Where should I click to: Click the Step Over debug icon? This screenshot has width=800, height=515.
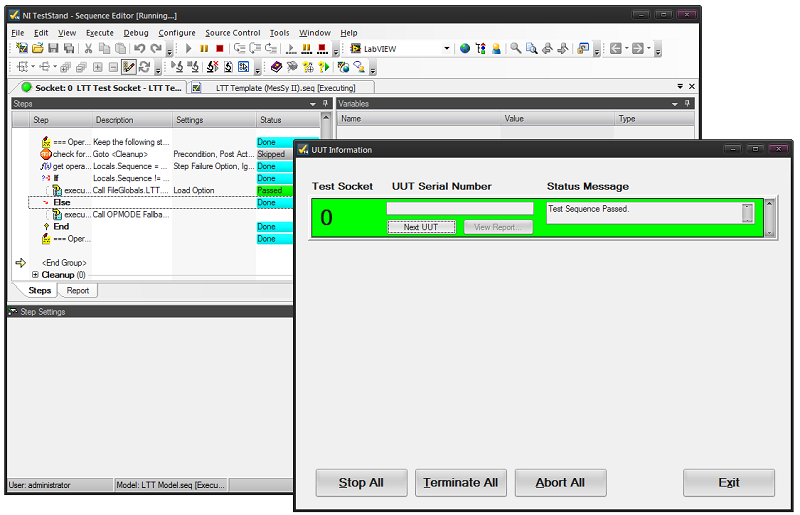[256, 48]
